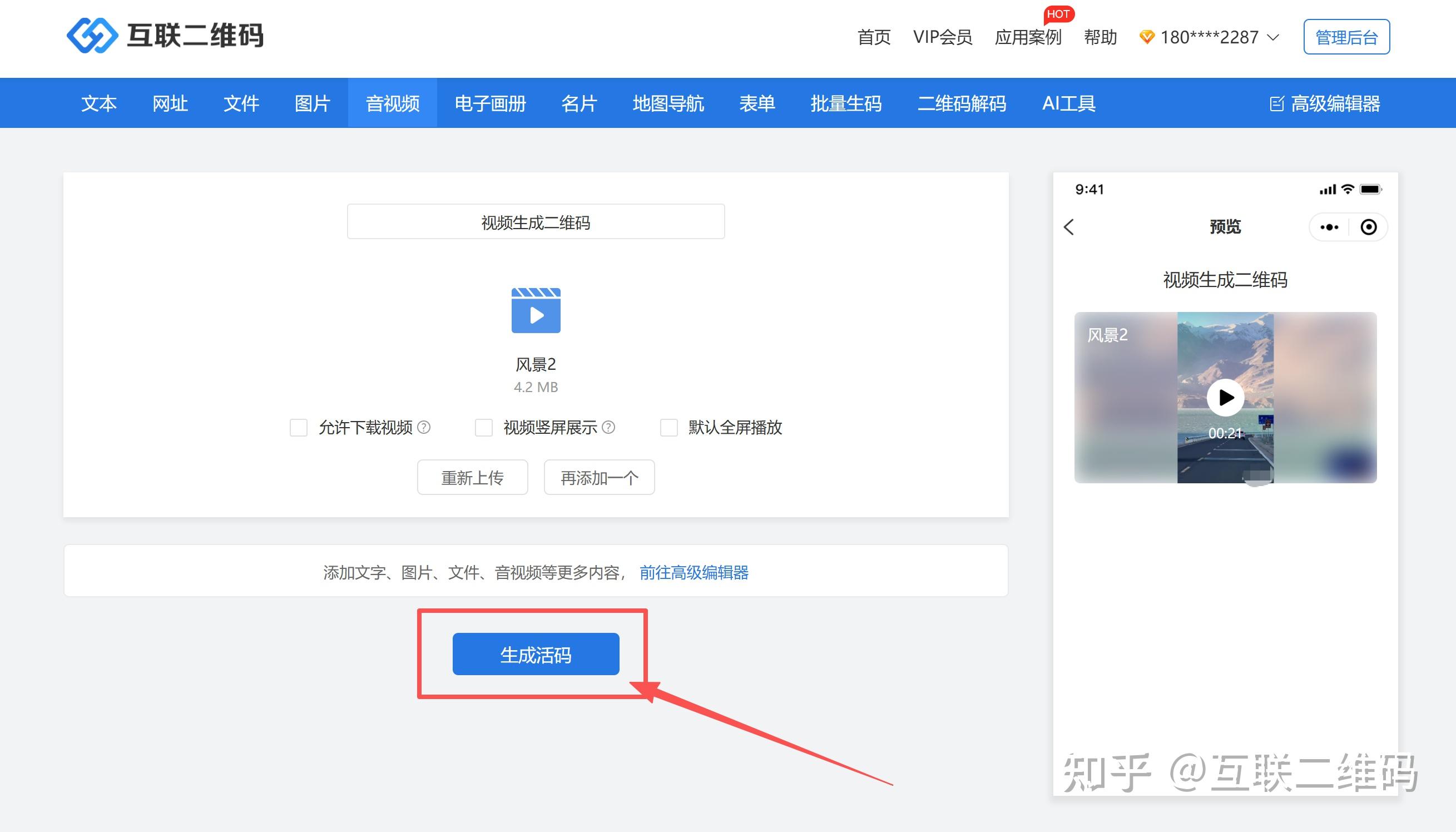Go to the 图片 tab
The width and height of the screenshot is (1456, 832).
click(x=312, y=103)
